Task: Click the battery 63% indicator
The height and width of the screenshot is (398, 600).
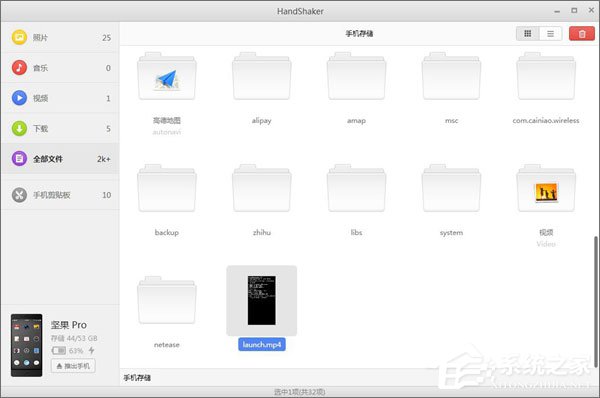Action: tap(68, 351)
